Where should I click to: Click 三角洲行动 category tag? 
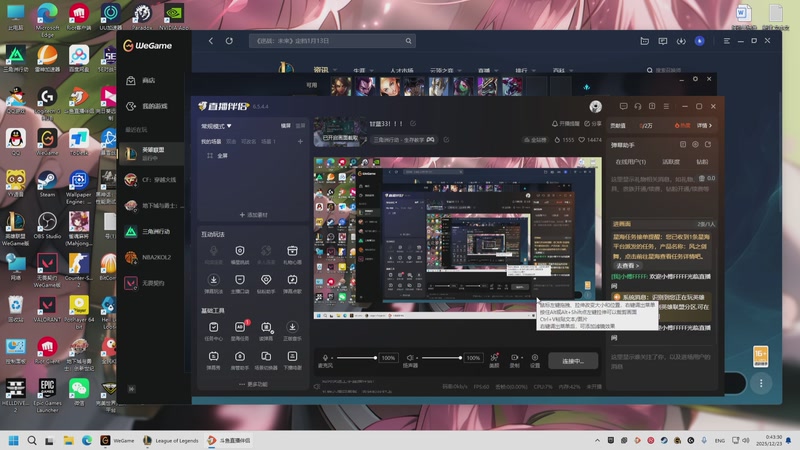[404, 140]
